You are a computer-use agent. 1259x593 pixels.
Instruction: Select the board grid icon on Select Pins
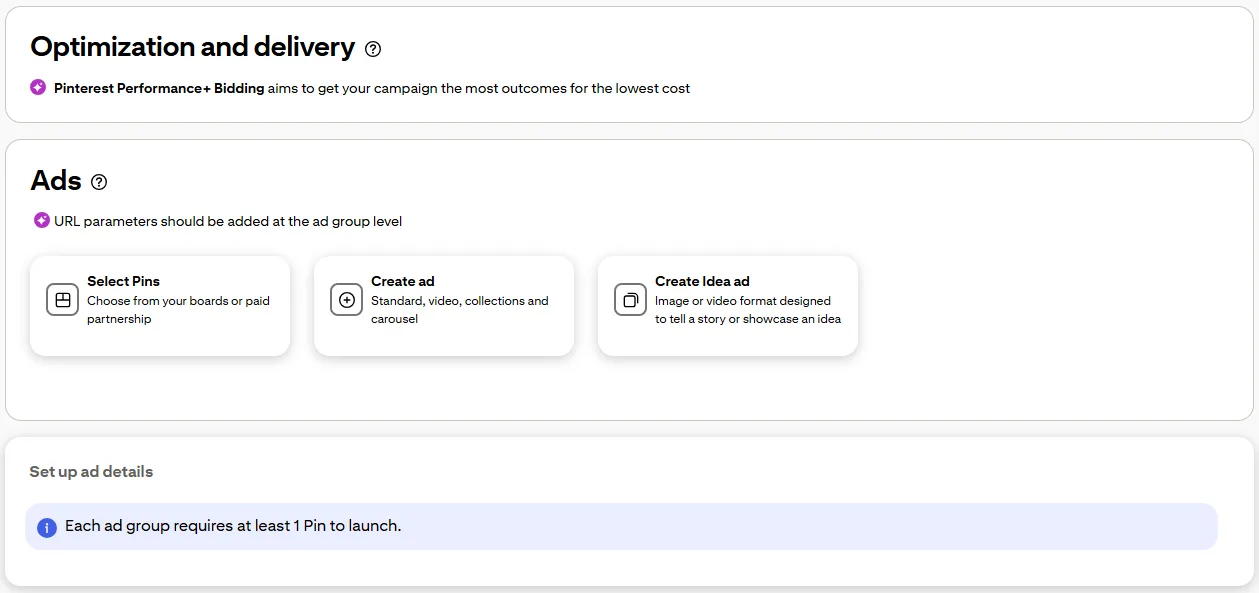[x=61, y=299]
